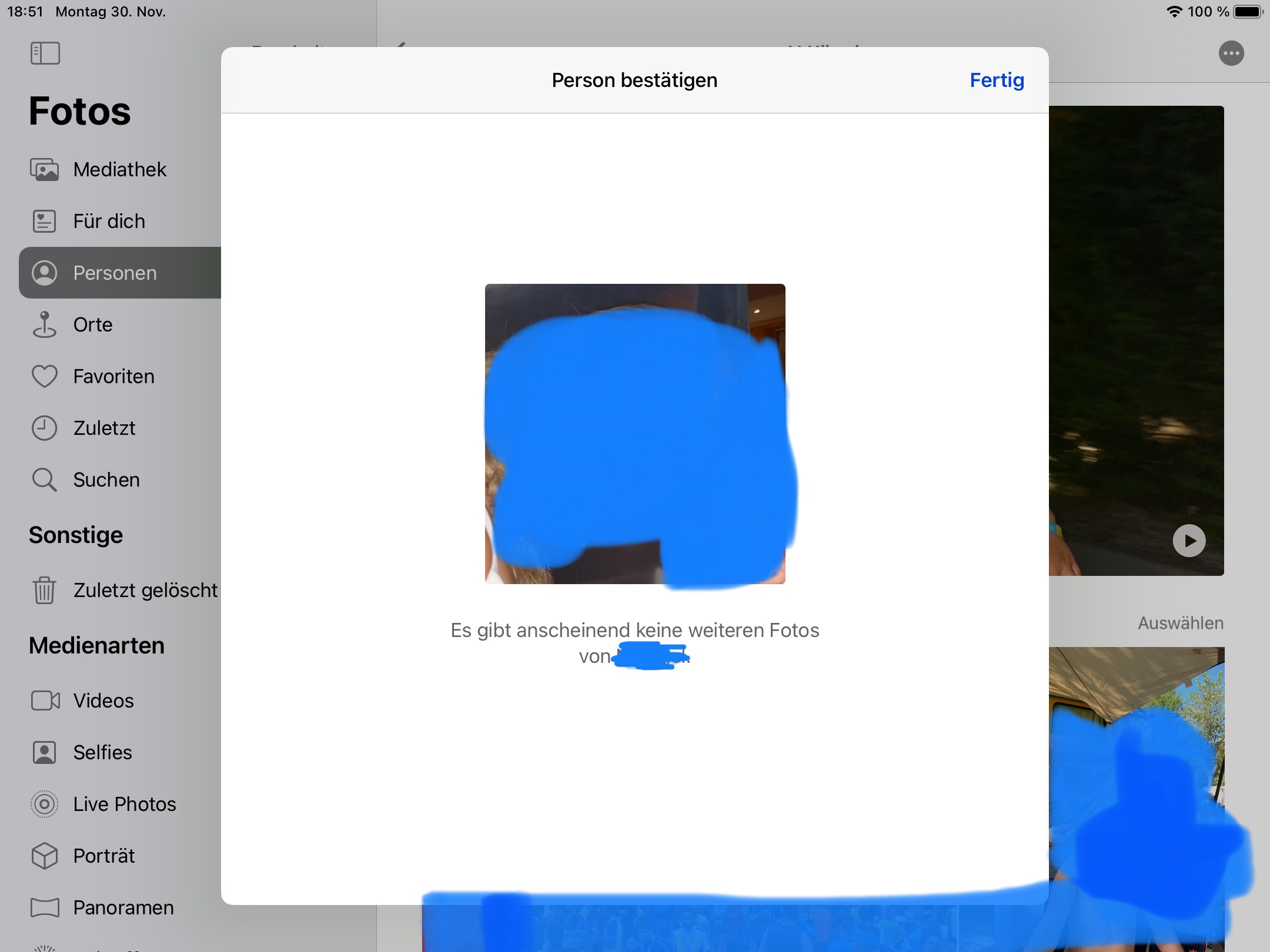Open Favoriten via heart icon

[x=45, y=377]
